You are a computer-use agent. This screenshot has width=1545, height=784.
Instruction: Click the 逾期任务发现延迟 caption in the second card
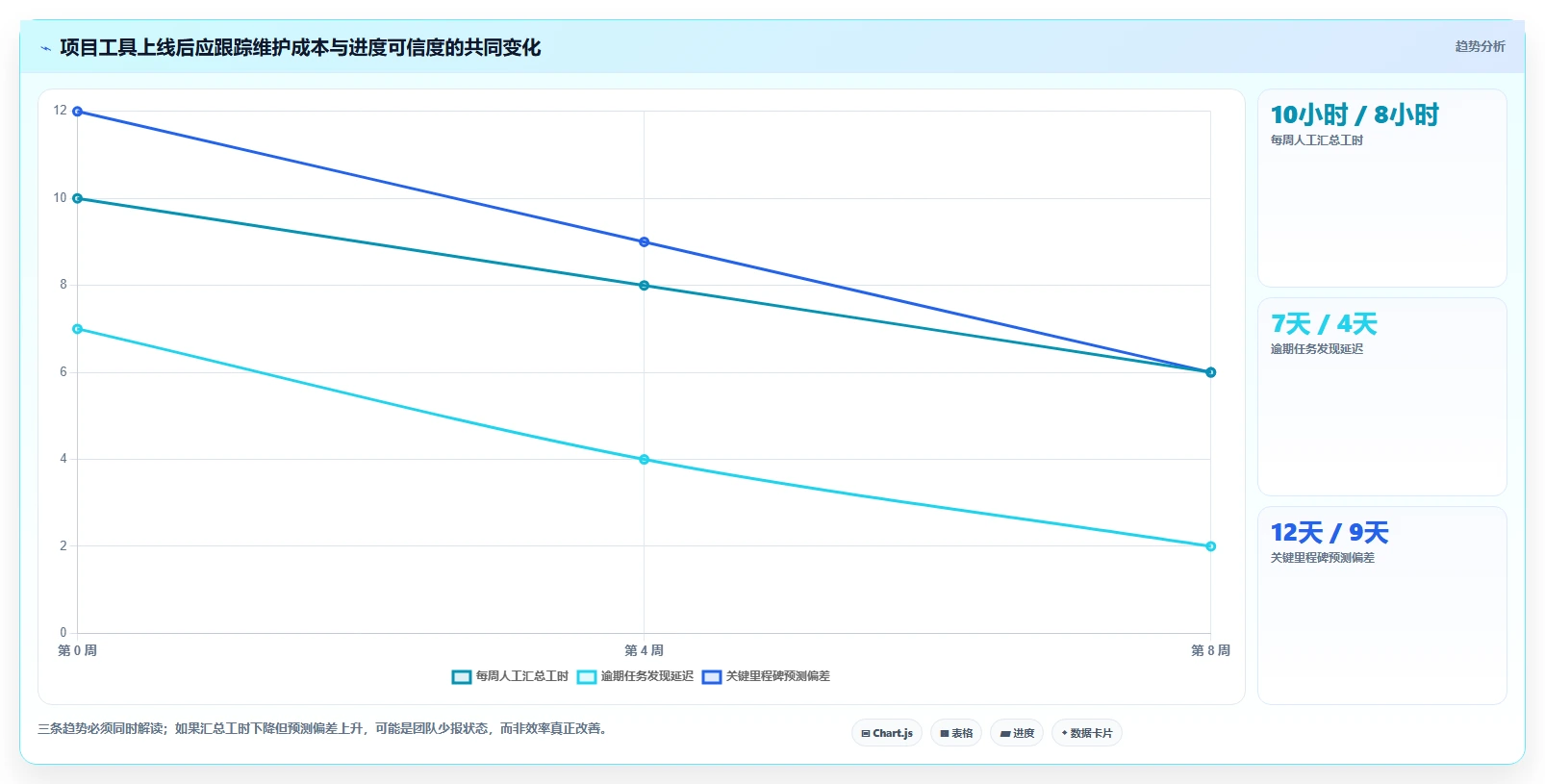tap(1317, 349)
